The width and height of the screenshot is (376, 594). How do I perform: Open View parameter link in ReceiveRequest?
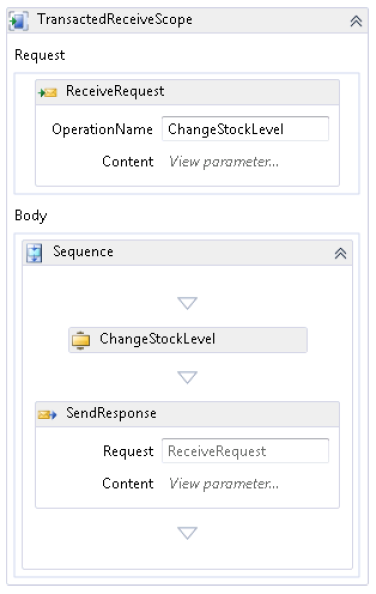(x=224, y=162)
